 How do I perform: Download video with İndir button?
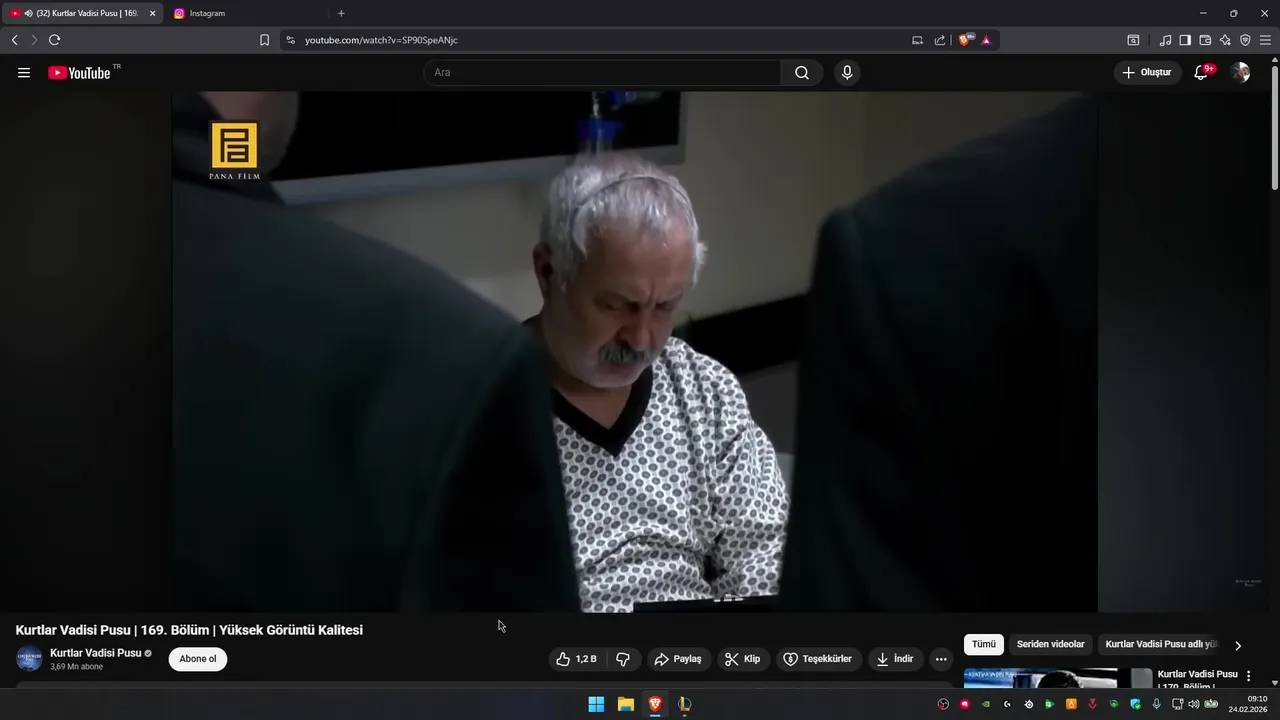pyautogui.click(x=895, y=659)
